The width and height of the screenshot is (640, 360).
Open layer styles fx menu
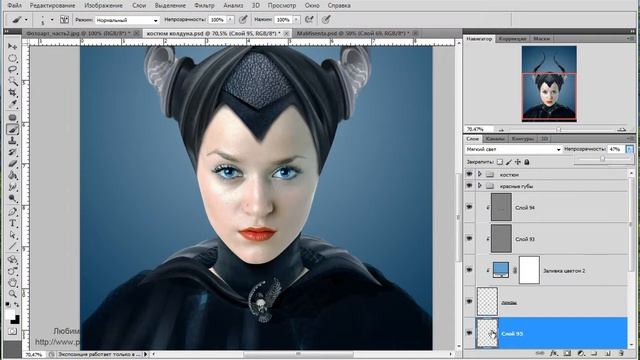pyautogui.click(x=553, y=353)
